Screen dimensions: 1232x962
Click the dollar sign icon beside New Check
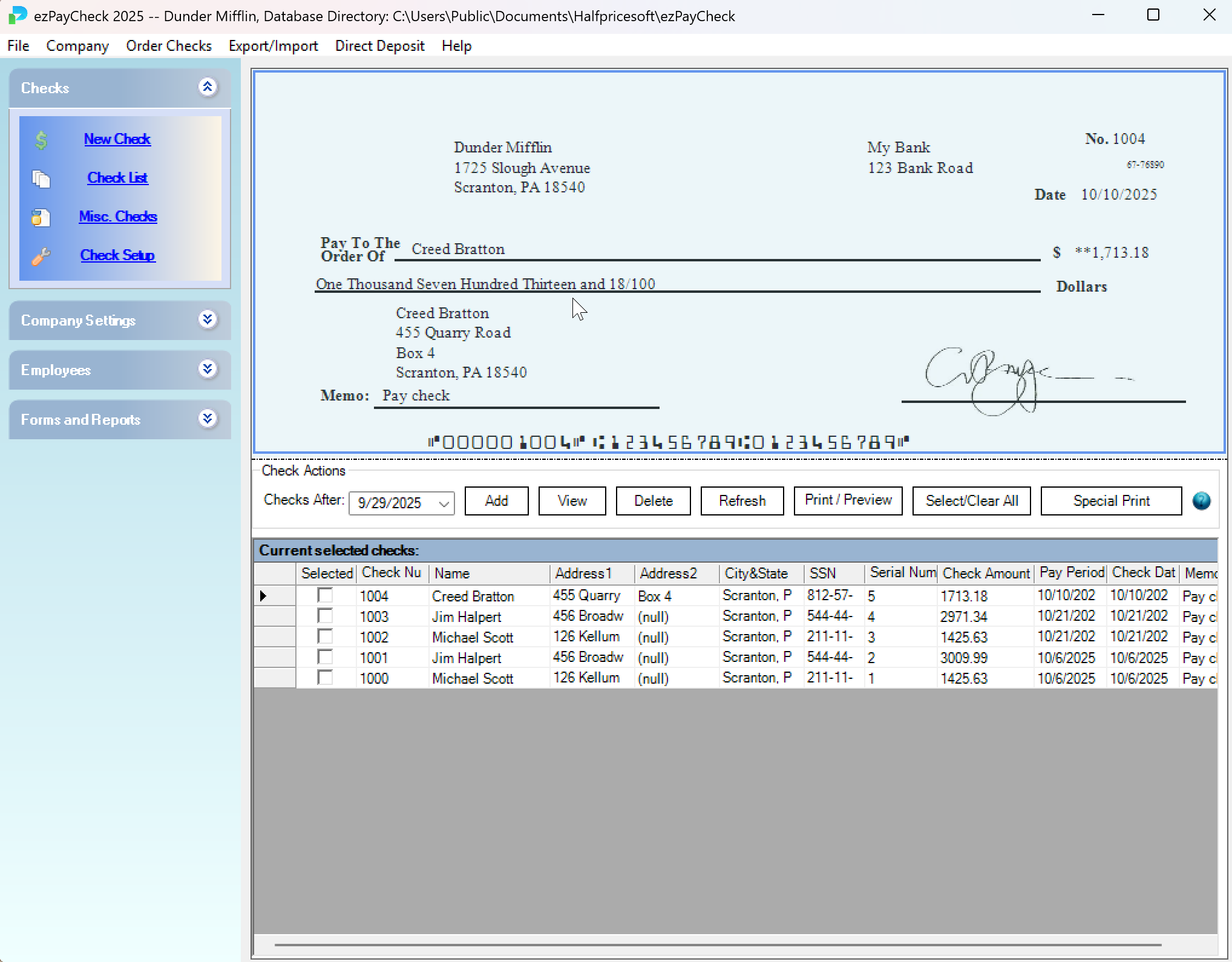point(41,140)
